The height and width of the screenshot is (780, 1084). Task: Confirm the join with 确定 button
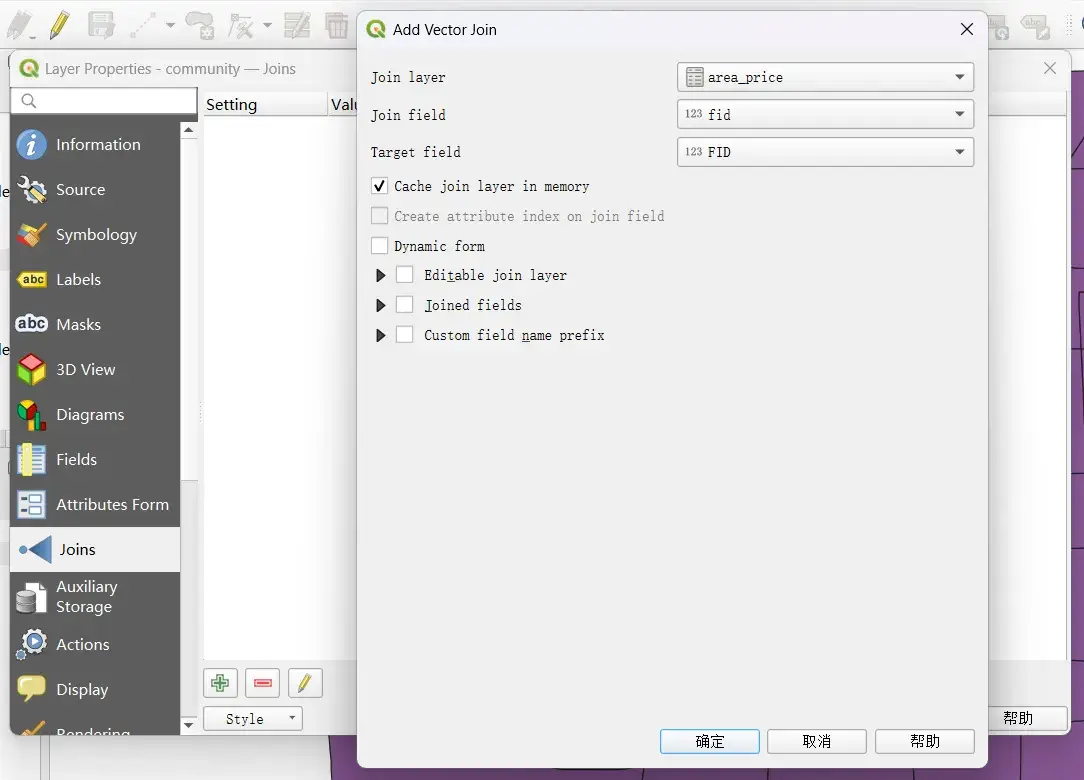point(709,741)
